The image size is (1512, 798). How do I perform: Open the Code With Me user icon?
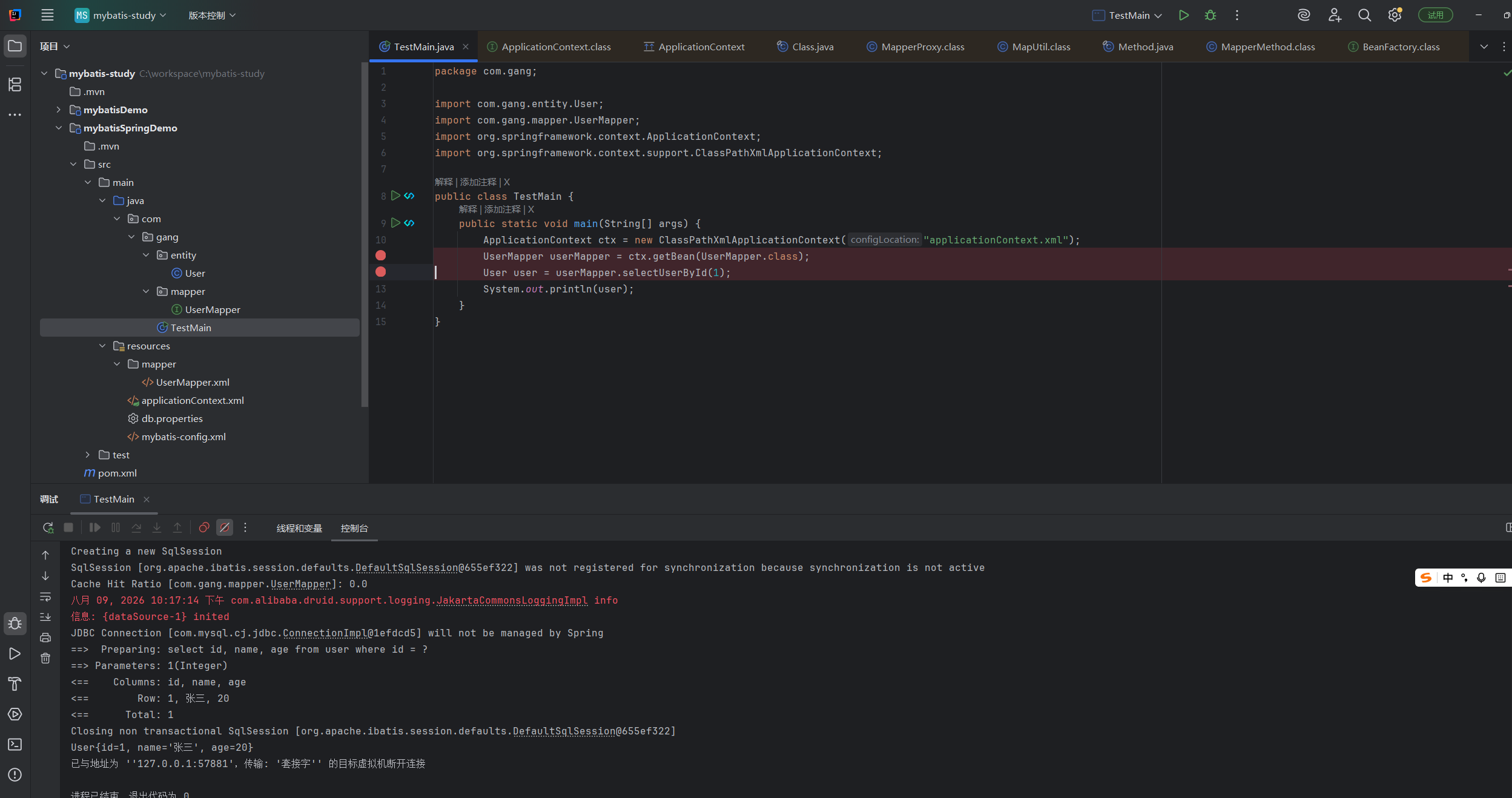point(1335,15)
